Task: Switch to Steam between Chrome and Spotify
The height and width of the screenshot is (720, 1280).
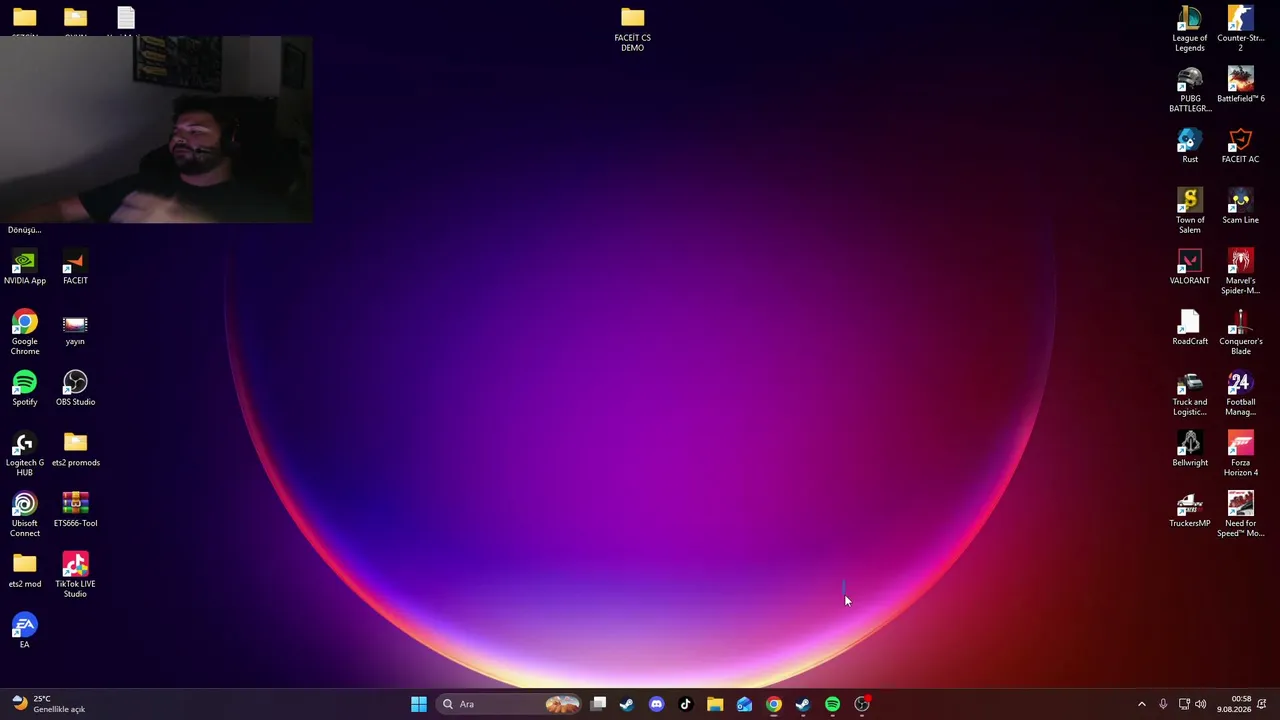Action: pyautogui.click(x=803, y=704)
